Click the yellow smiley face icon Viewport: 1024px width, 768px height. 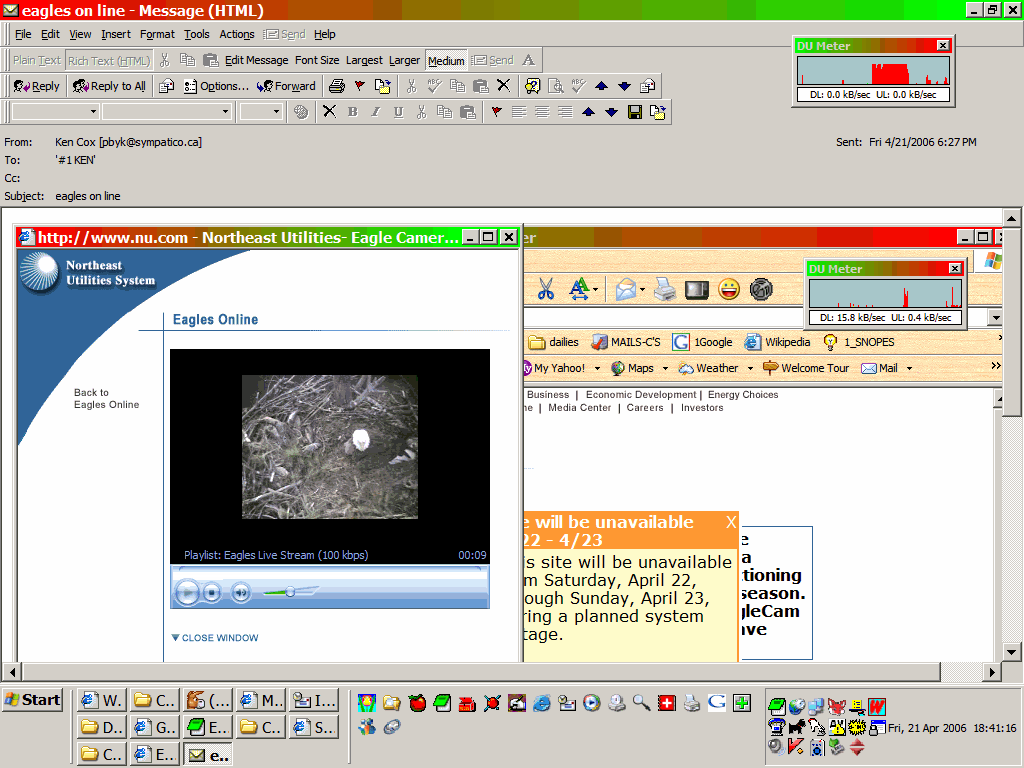pos(729,290)
